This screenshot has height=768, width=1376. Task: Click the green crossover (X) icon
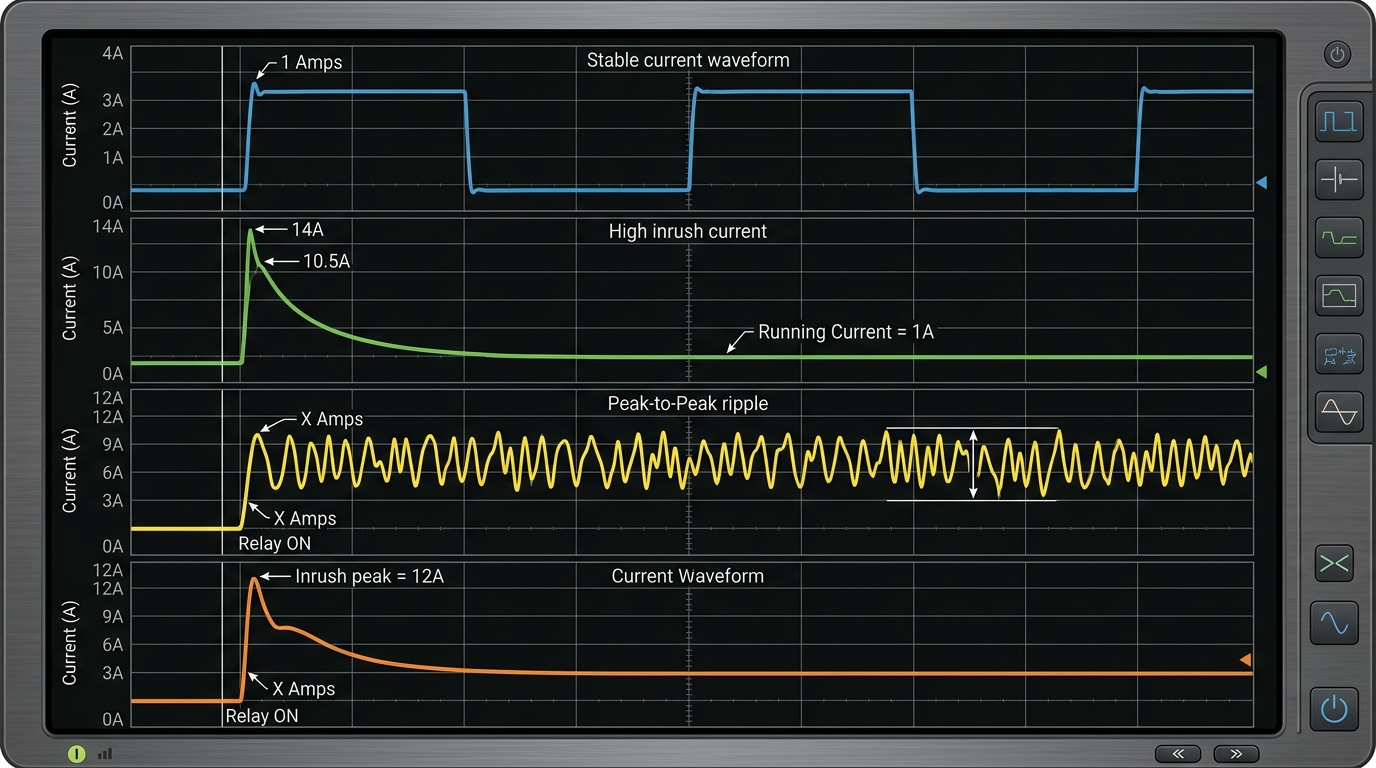click(x=1334, y=563)
